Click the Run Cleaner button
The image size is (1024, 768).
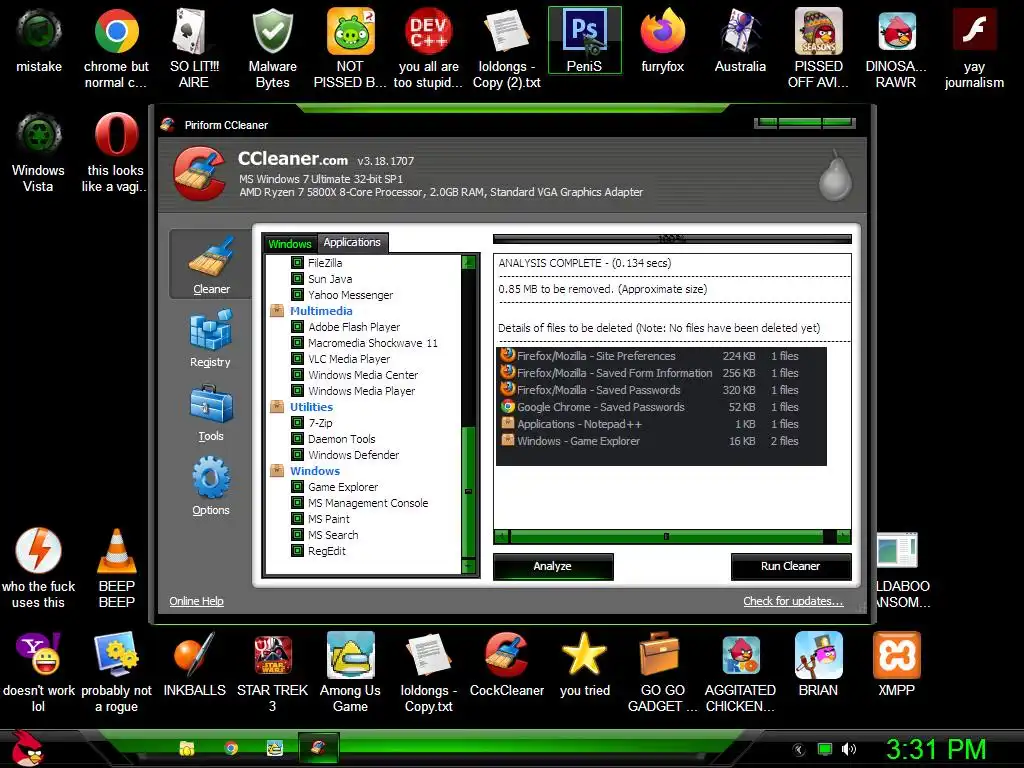point(790,566)
